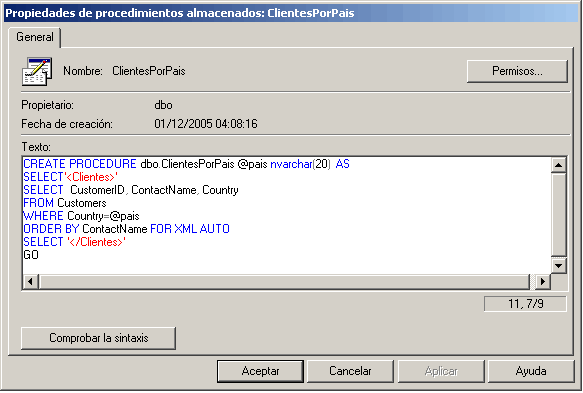Screen dimensions: 583x393
Task: Click the vertical scrollbar down arrow
Action: 558,265
